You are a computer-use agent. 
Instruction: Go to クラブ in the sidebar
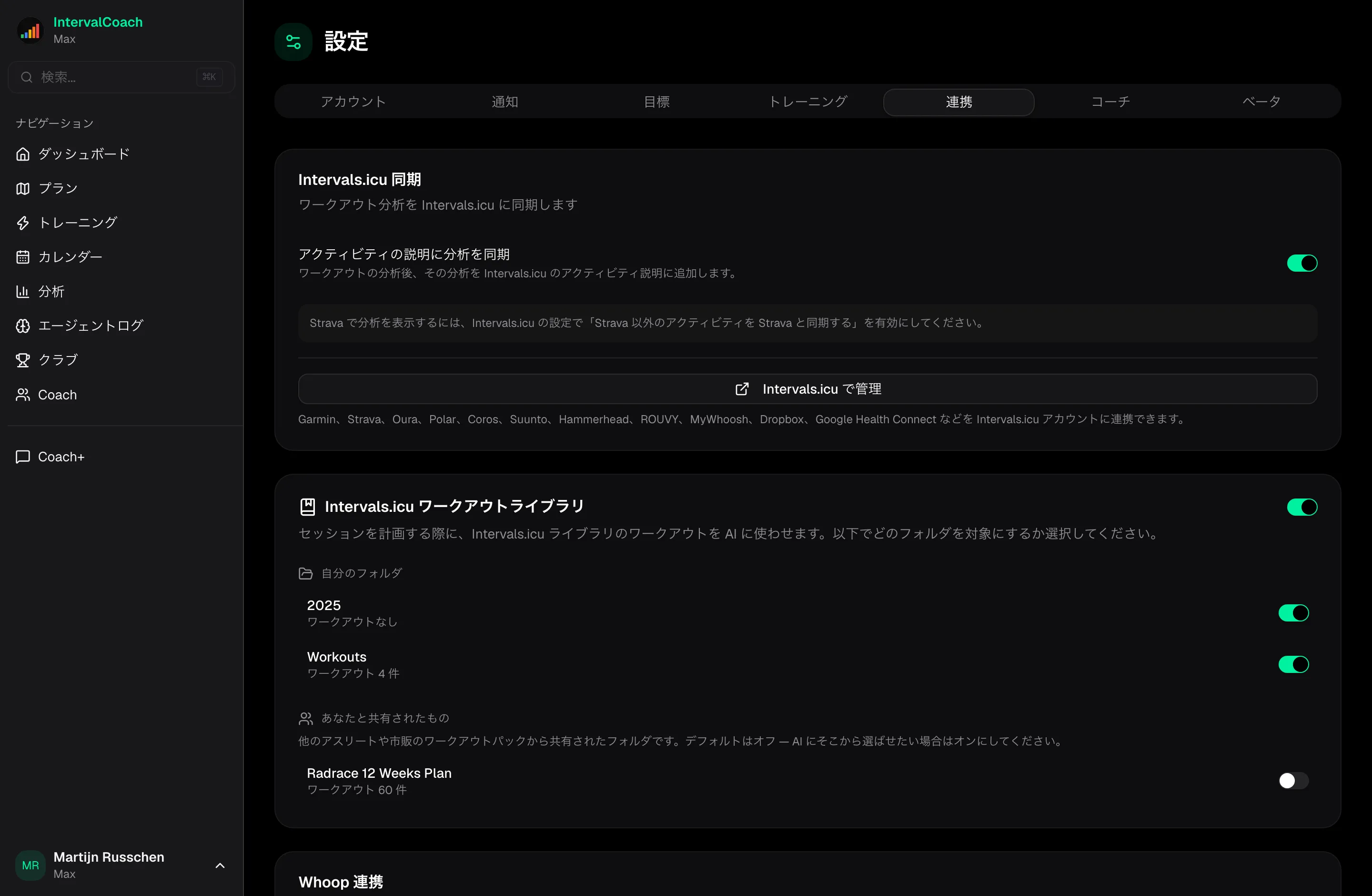click(121, 360)
